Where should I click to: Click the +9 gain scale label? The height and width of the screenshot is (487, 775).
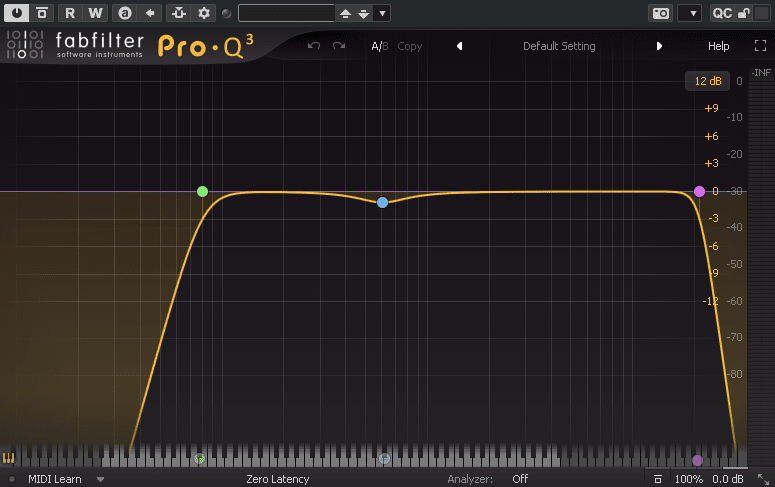coord(711,108)
